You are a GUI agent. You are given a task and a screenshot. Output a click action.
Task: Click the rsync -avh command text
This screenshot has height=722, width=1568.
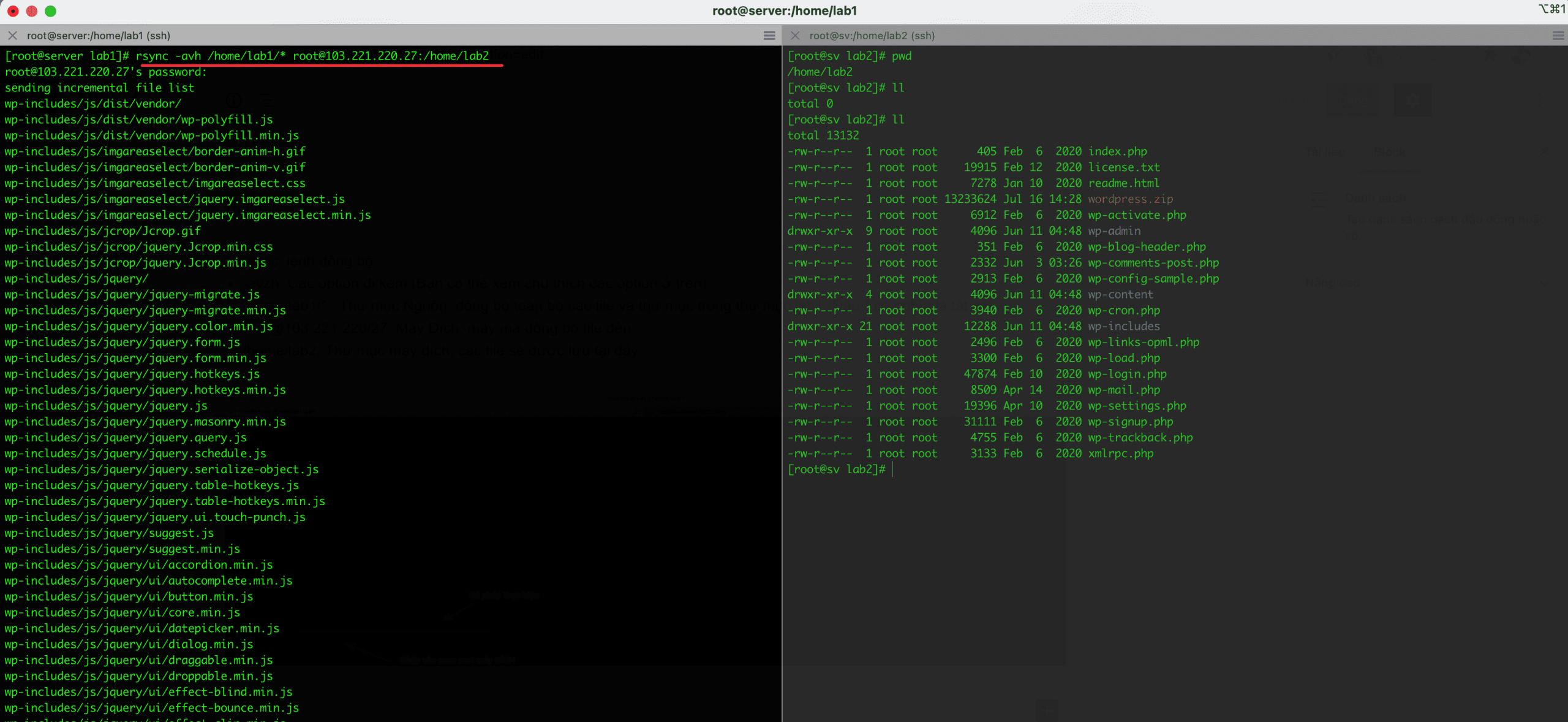312,56
